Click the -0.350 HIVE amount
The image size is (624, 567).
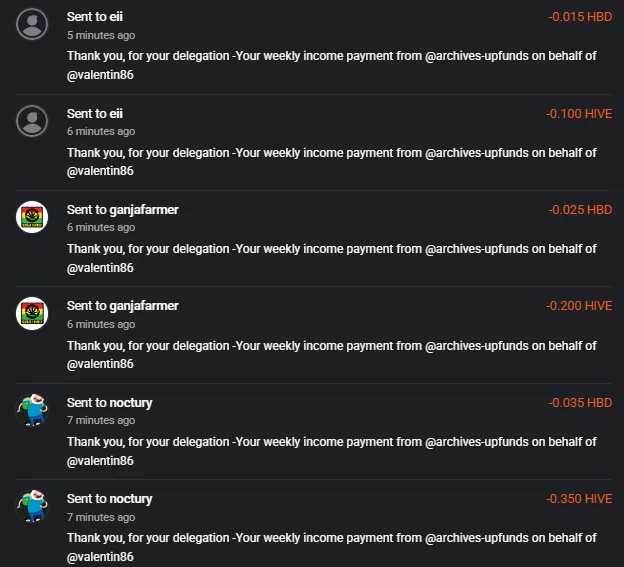(x=579, y=499)
